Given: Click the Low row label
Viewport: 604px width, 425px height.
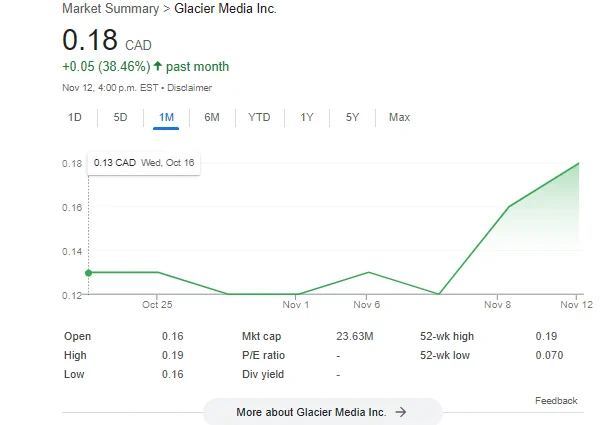Looking at the screenshot, I should click(x=74, y=374).
